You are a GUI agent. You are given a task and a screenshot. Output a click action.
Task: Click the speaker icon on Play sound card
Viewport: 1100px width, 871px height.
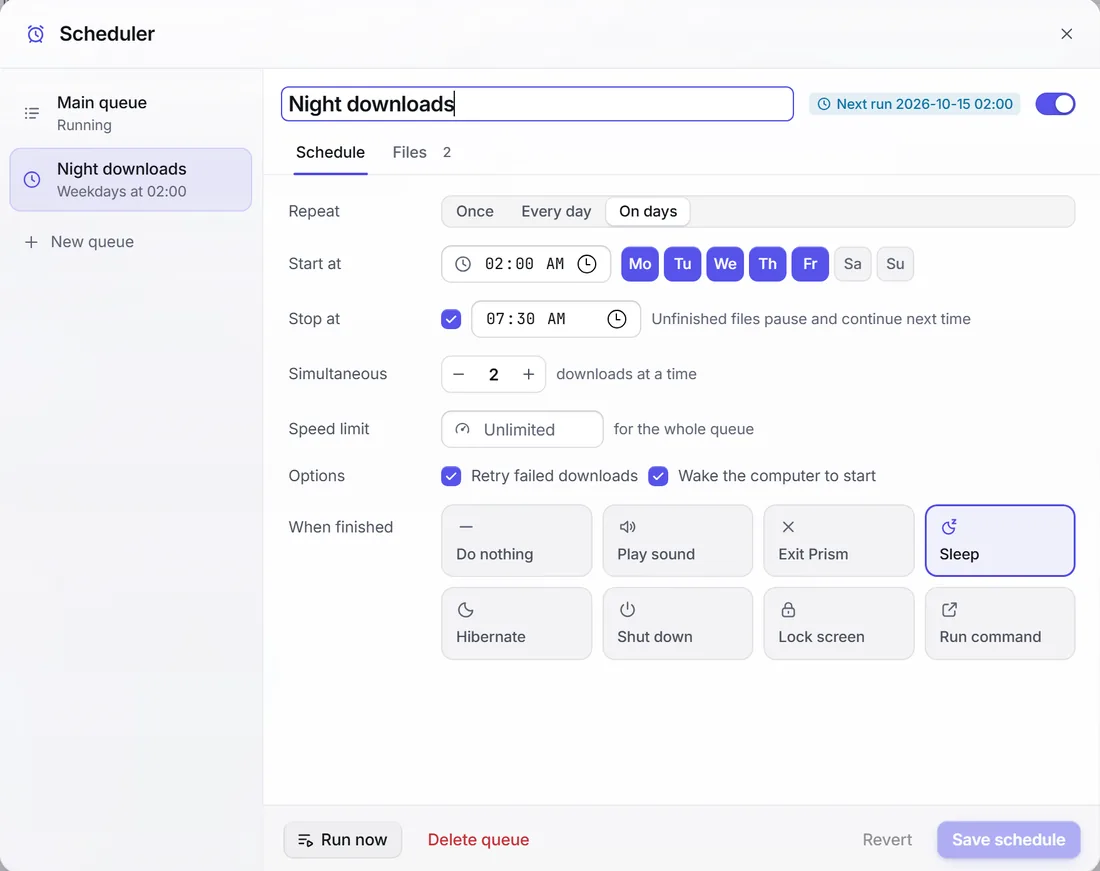tap(627, 527)
